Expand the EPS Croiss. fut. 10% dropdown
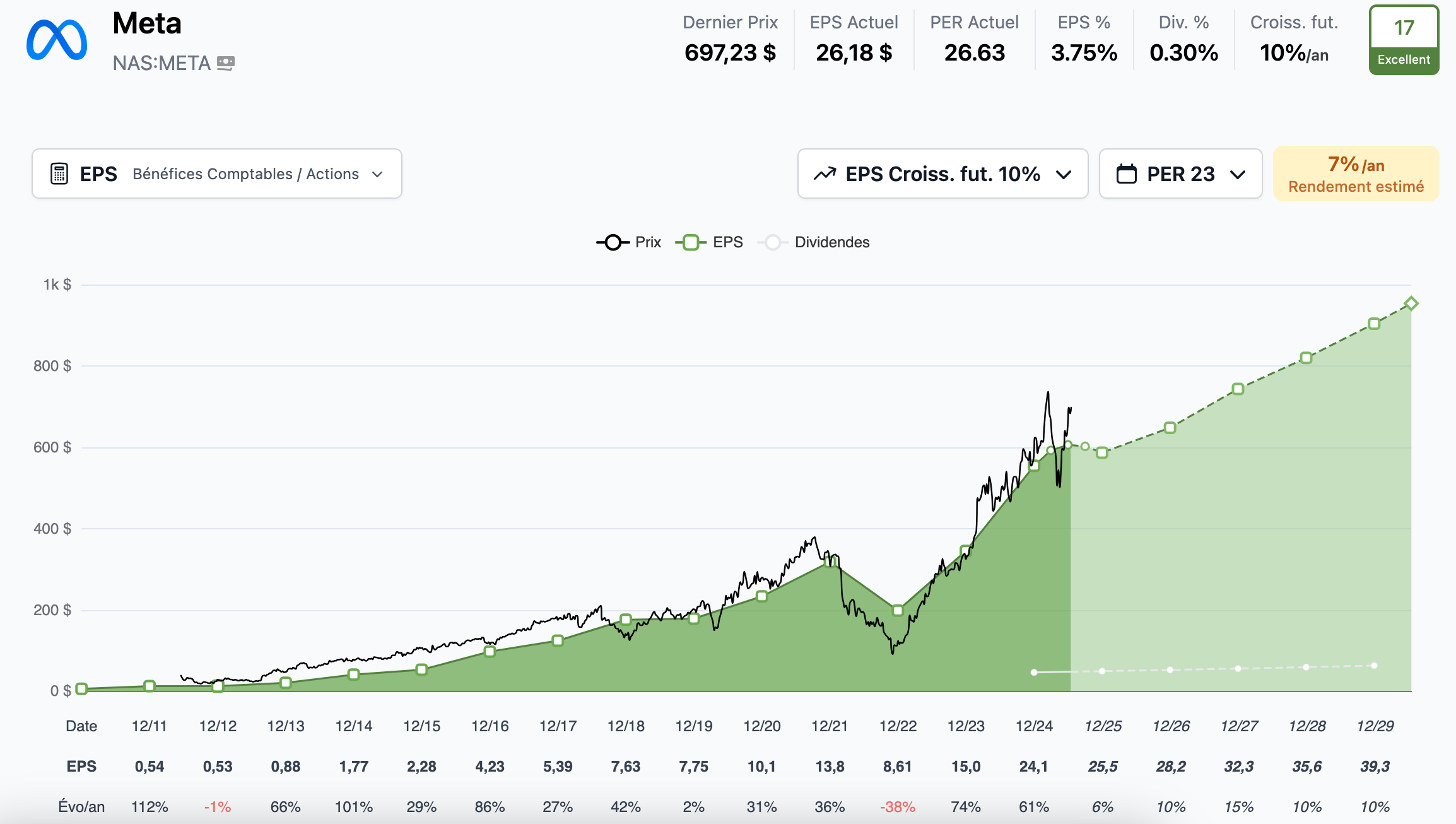Image resolution: width=1456 pixels, height=824 pixels. click(942, 174)
